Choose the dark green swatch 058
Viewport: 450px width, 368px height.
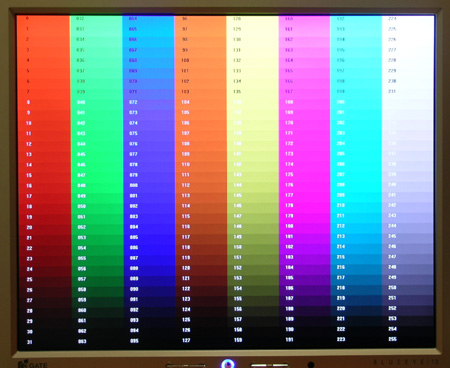point(97,289)
